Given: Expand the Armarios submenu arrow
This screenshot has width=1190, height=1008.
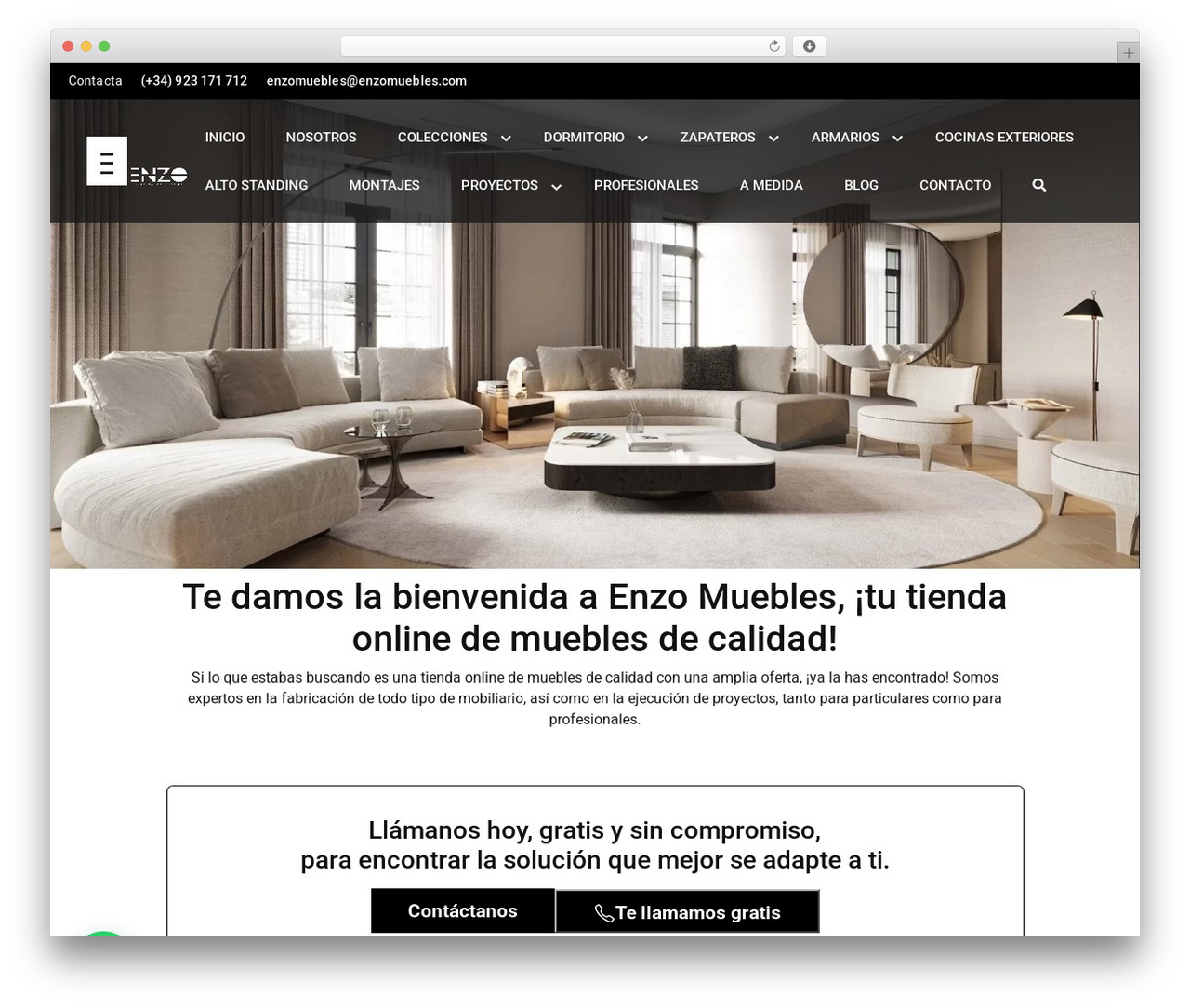Looking at the screenshot, I should pos(897,138).
